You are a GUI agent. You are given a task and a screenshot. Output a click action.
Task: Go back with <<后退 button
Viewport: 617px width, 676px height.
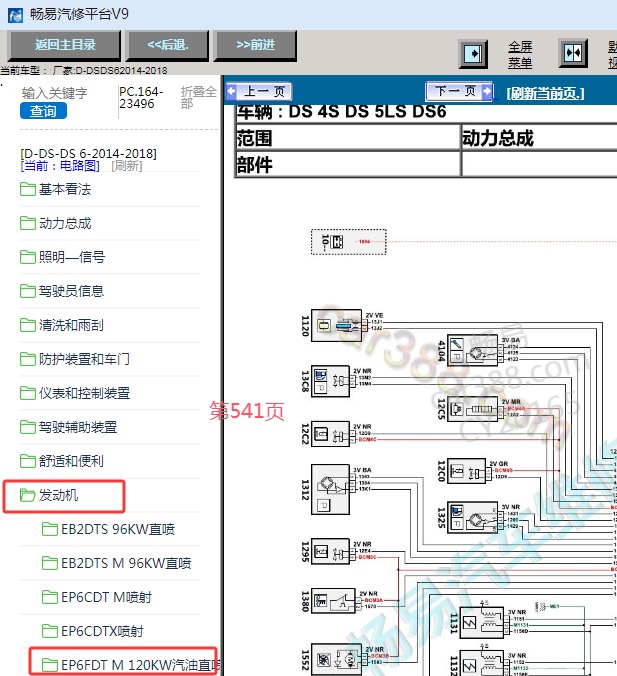(x=168, y=45)
